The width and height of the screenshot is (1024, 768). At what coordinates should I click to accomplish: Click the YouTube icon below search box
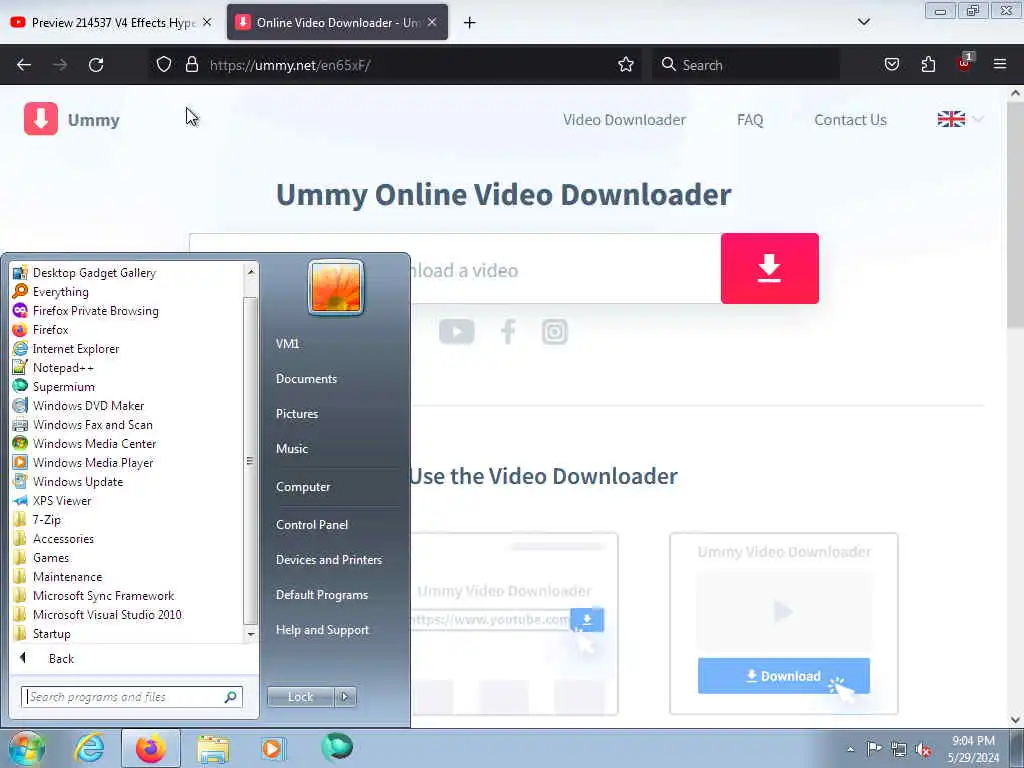456,332
